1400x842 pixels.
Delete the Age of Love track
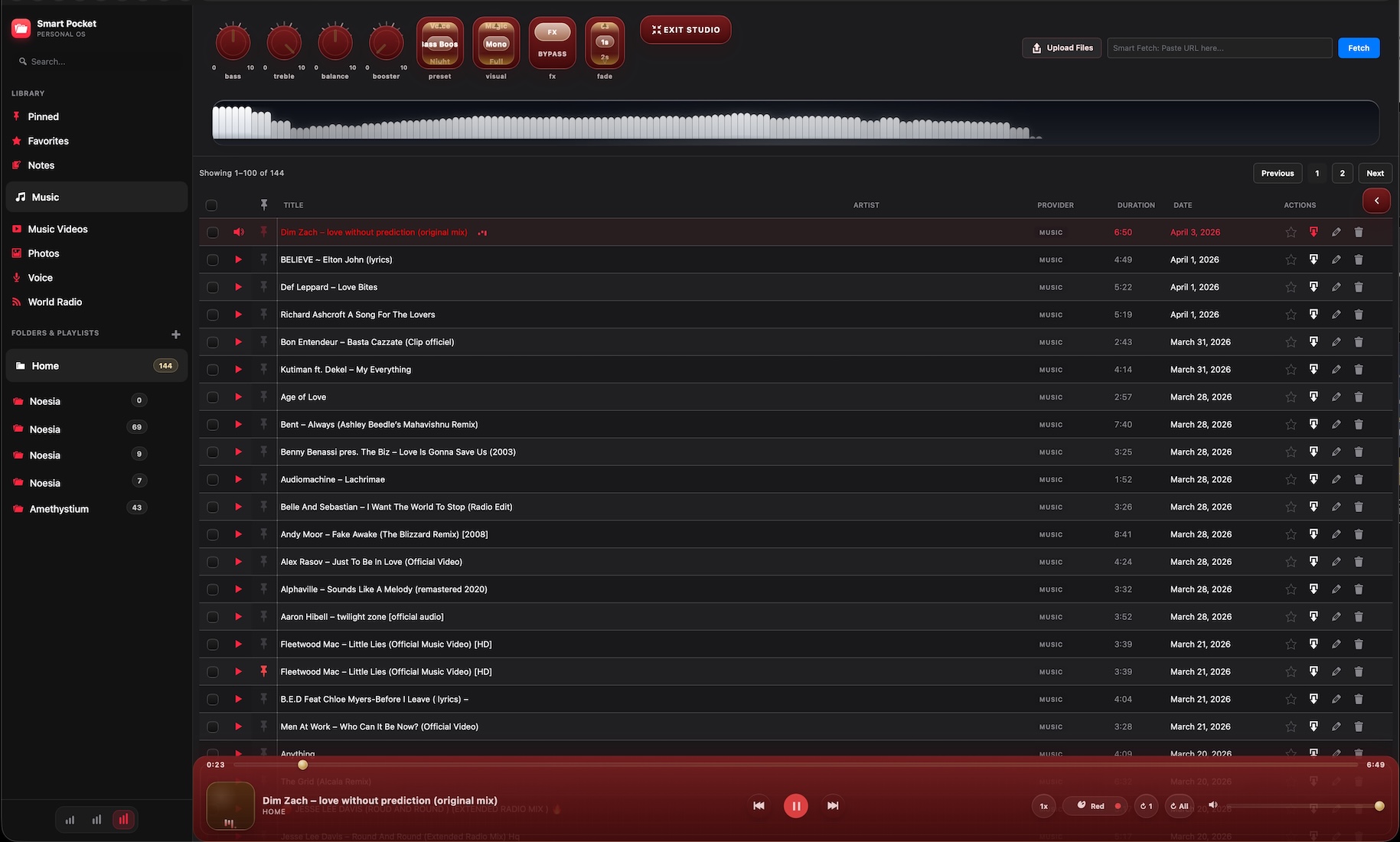coord(1359,397)
